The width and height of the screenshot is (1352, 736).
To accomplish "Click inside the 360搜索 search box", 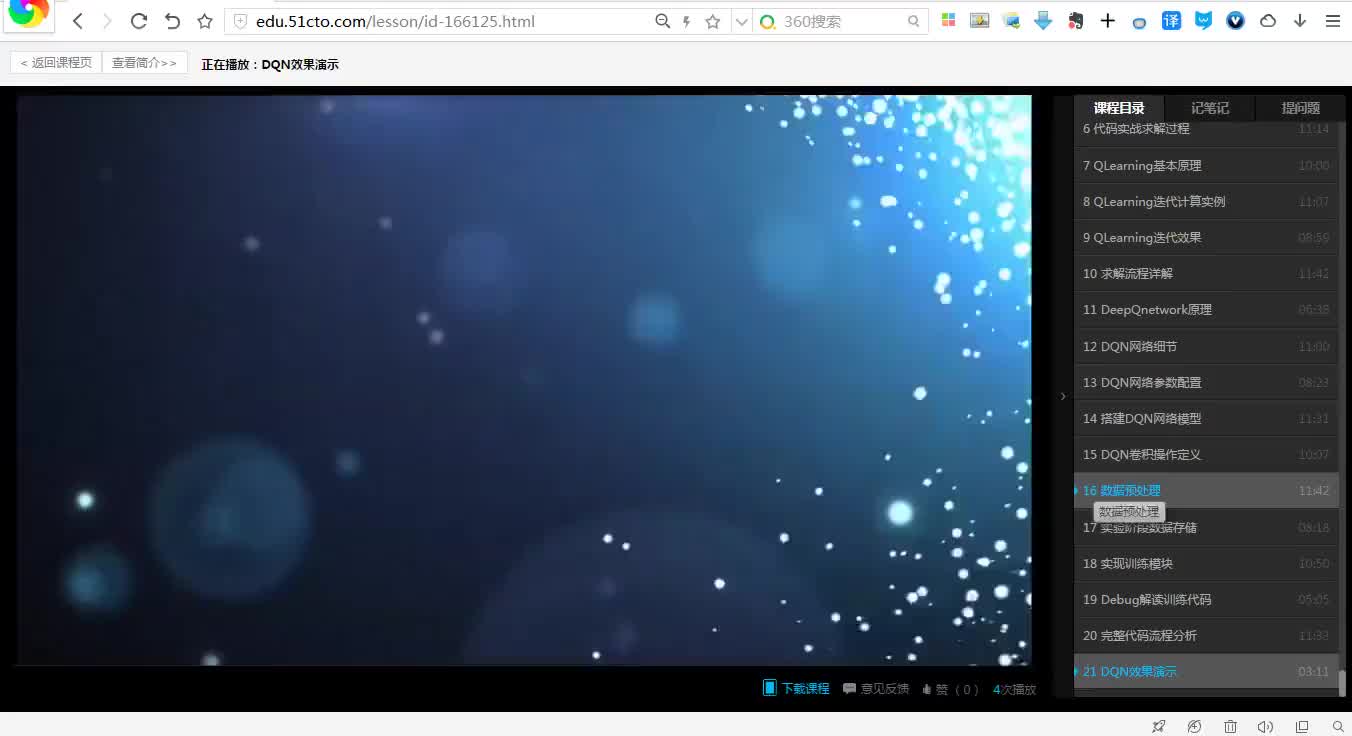I will coord(840,21).
